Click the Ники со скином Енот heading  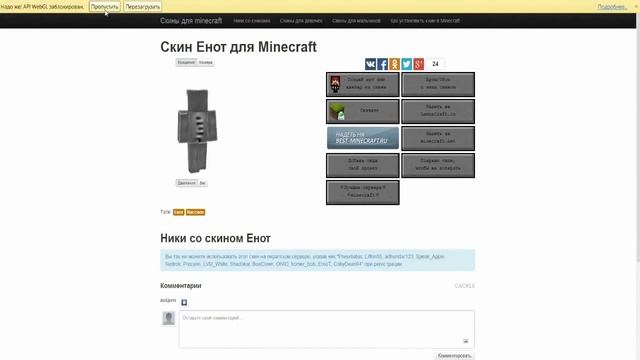tap(215, 238)
